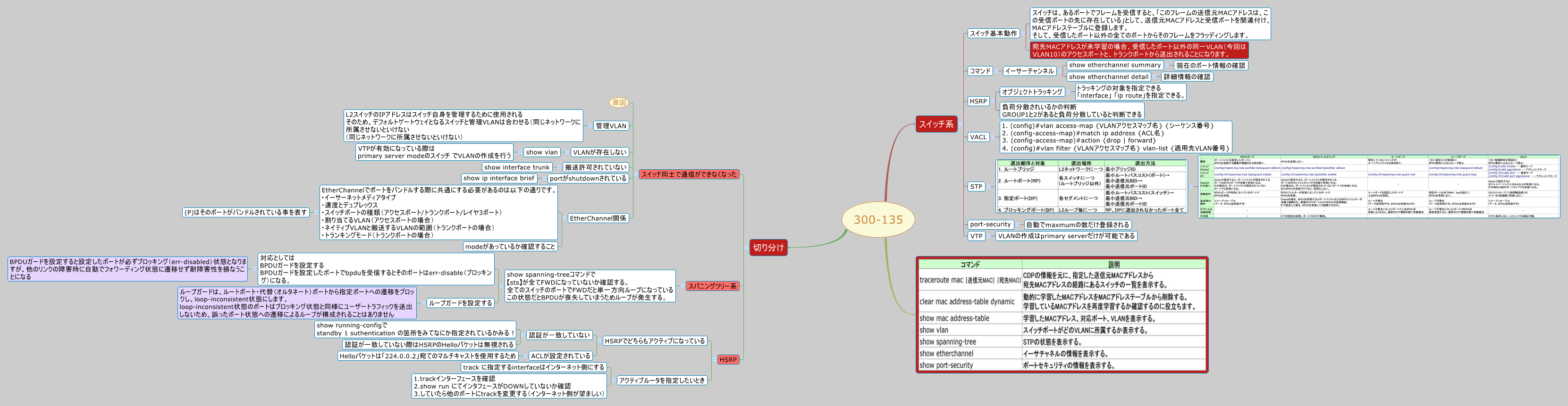Viewport: 1568px width, 406px height.
Task: Click the コマンド header of the table
Action: 969,265
